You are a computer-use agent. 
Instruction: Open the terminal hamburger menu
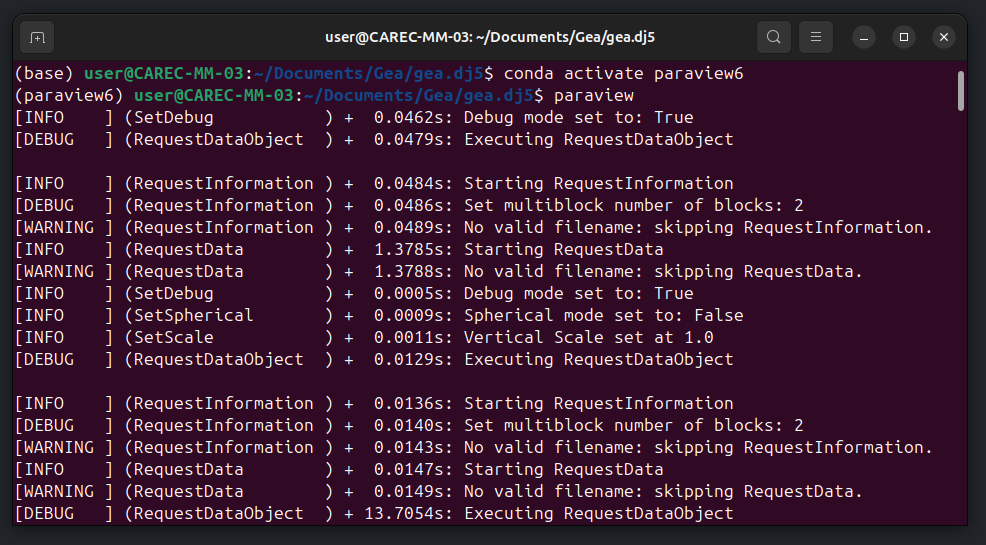(x=816, y=37)
